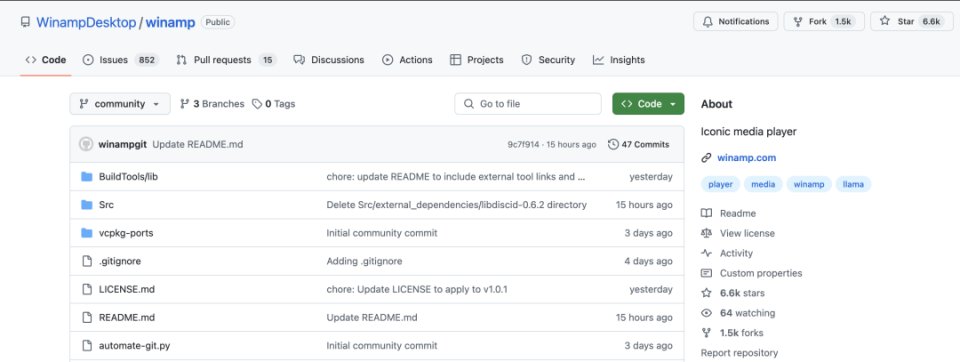Image resolution: width=960 pixels, height=362 pixels.
Task: Click the folder icon next to BuildTools/lib
Action: (86, 176)
